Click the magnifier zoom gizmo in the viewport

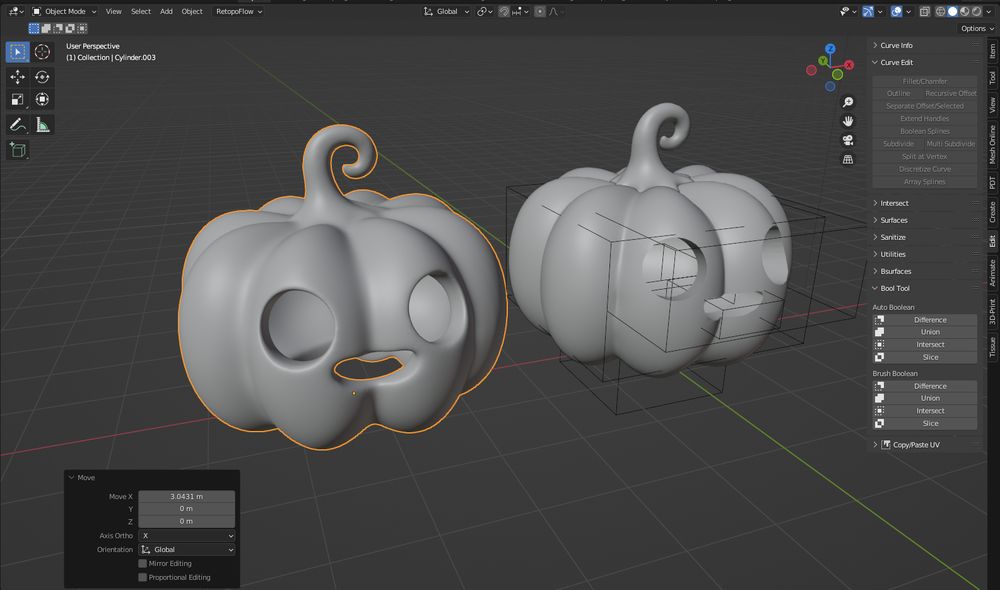tap(848, 101)
